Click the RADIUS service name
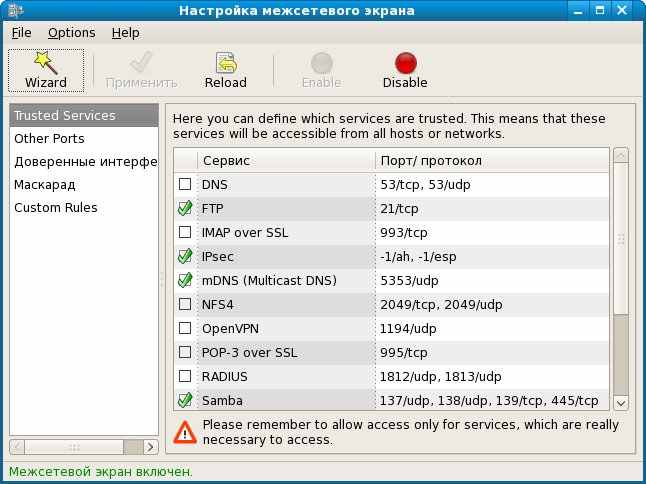This screenshot has height=484, width=646. pos(225,376)
